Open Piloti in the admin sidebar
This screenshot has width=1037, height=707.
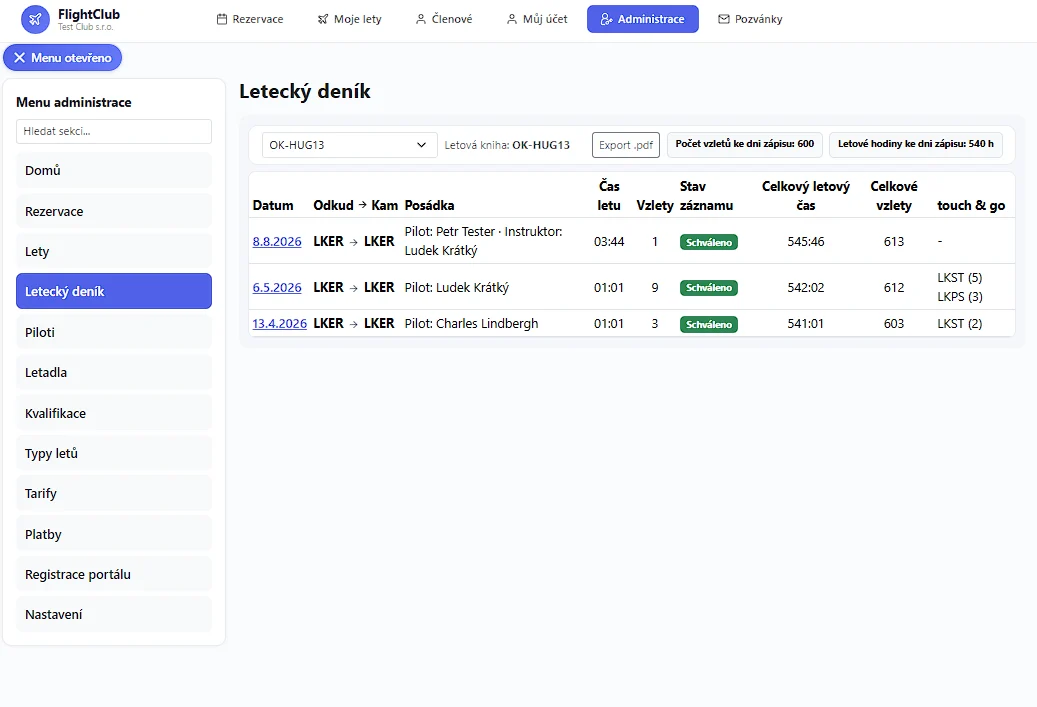click(114, 333)
